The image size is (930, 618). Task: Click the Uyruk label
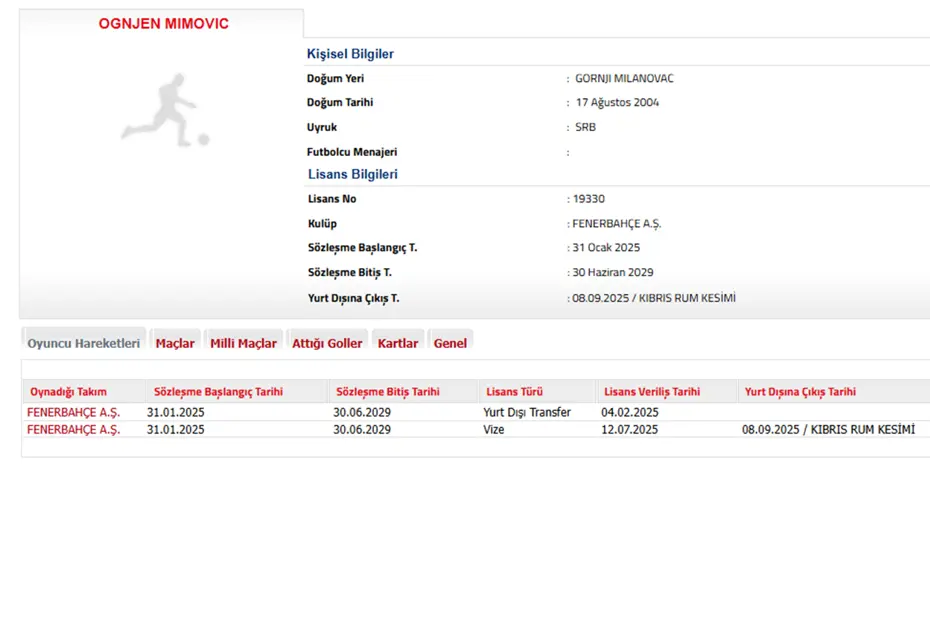(x=321, y=127)
